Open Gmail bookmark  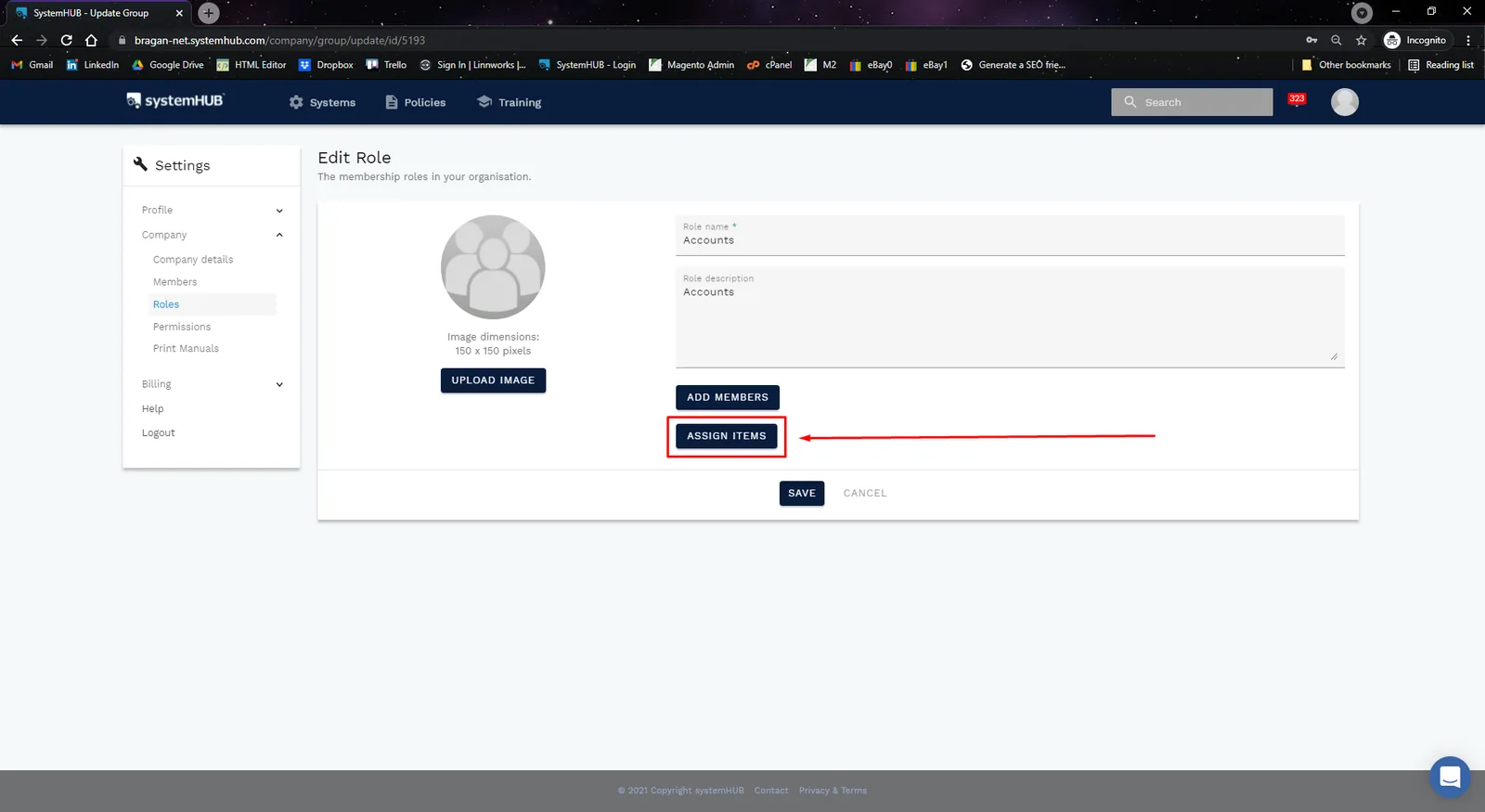coord(32,65)
